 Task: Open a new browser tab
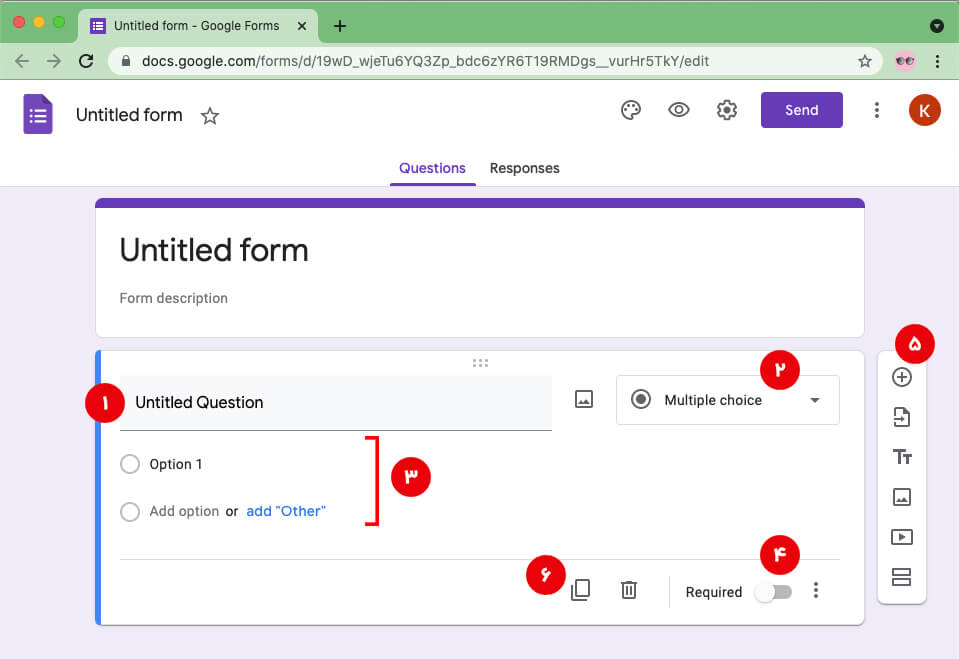click(x=340, y=26)
